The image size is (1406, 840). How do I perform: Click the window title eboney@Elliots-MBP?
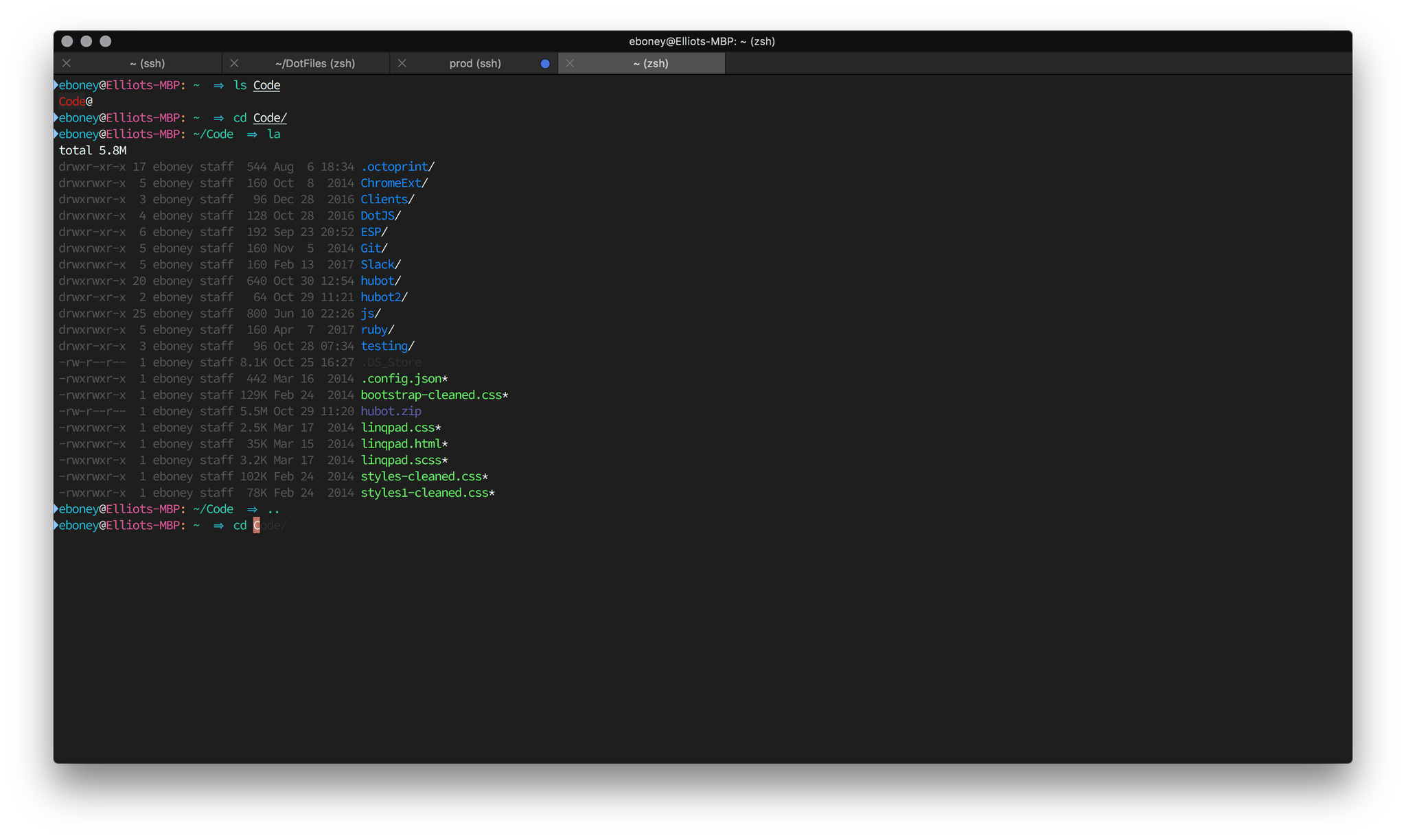click(x=702, y=41)
